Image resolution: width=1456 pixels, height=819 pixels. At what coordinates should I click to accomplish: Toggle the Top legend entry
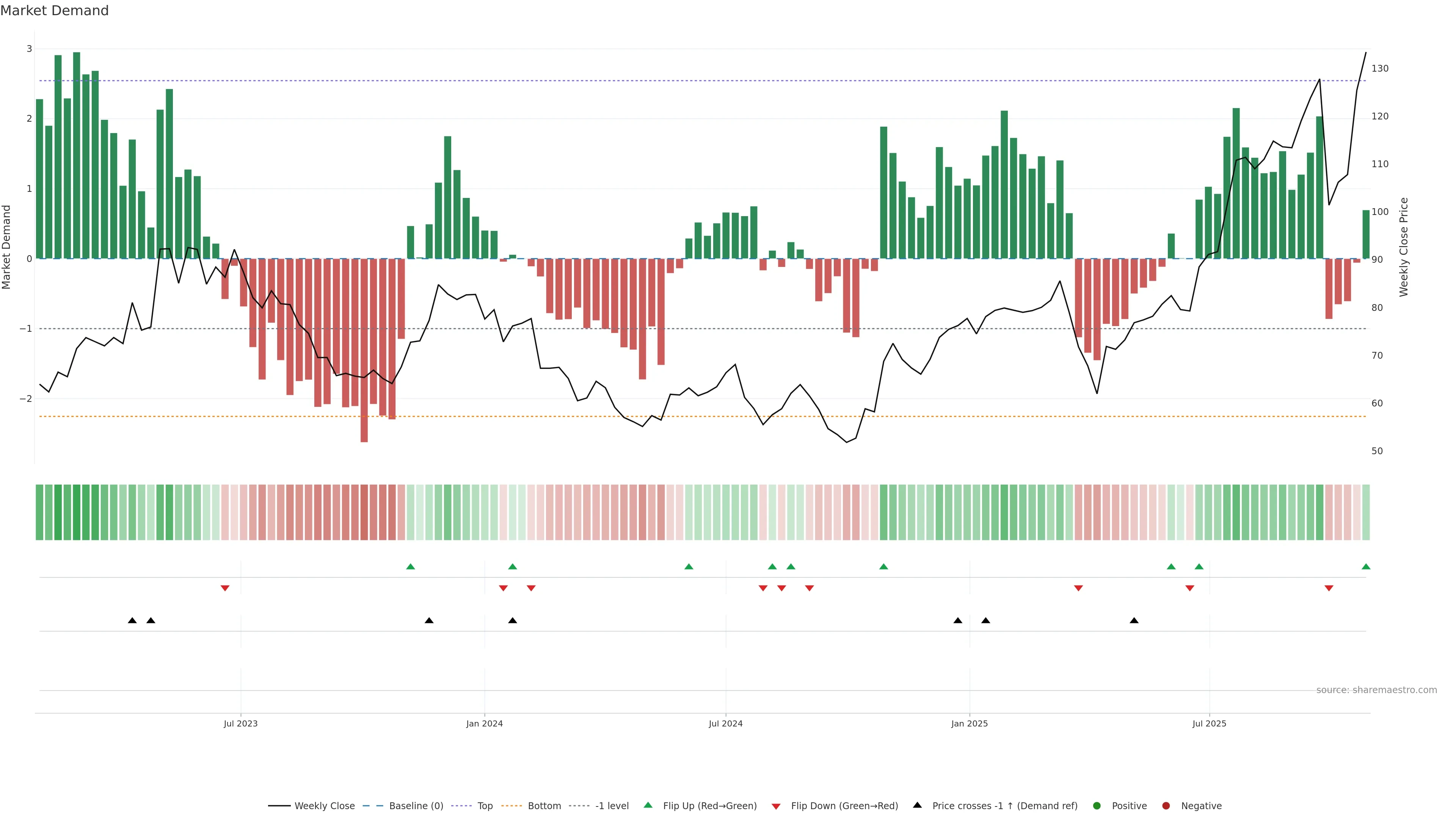[x=485, y=805]
